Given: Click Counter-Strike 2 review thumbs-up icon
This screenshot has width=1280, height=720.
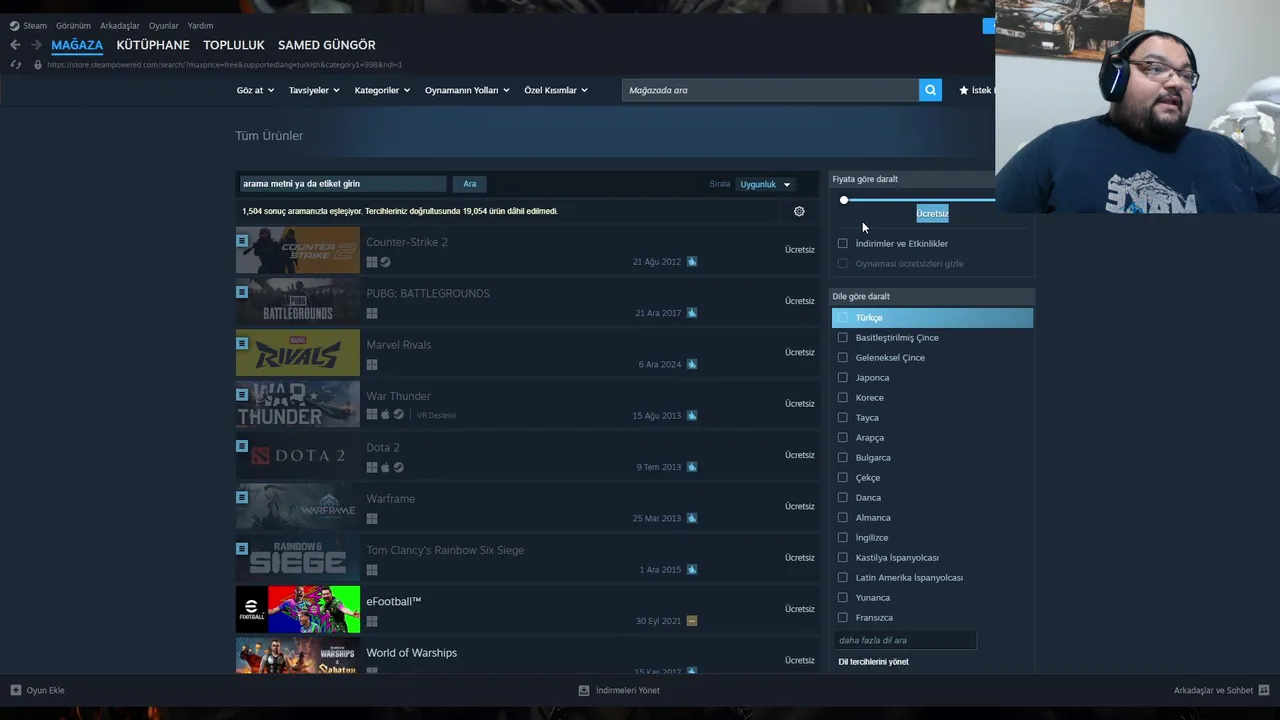Looking at the screenshot, I should tap(692, 262).
